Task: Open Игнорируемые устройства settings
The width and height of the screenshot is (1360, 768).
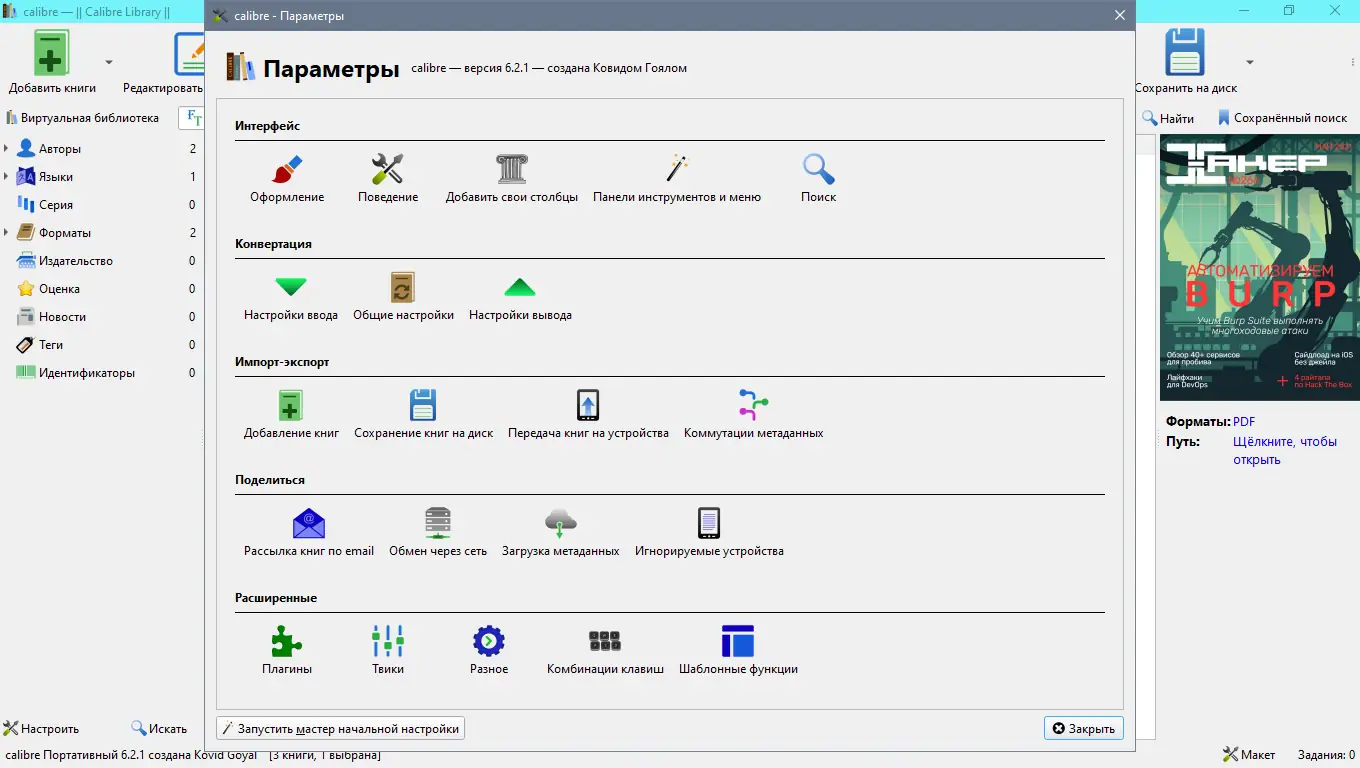Action: tap(709, 533)
